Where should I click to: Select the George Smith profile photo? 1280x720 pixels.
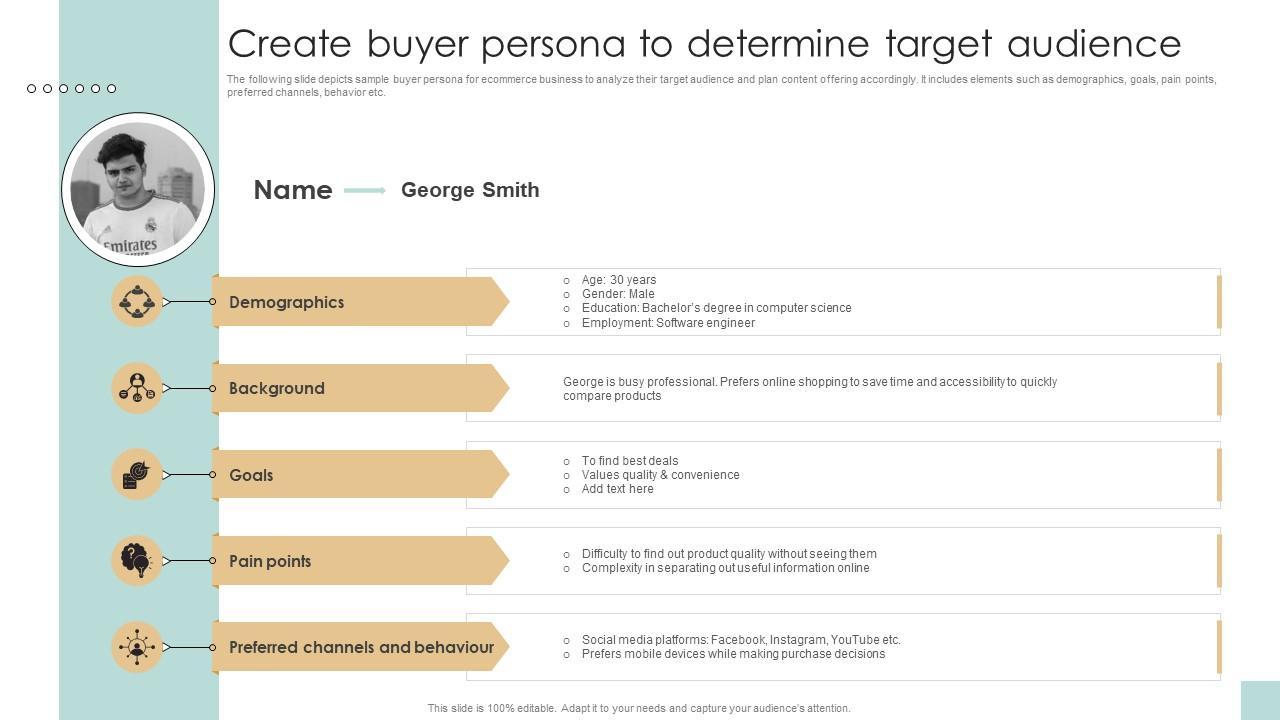click(x=138, y=189)
